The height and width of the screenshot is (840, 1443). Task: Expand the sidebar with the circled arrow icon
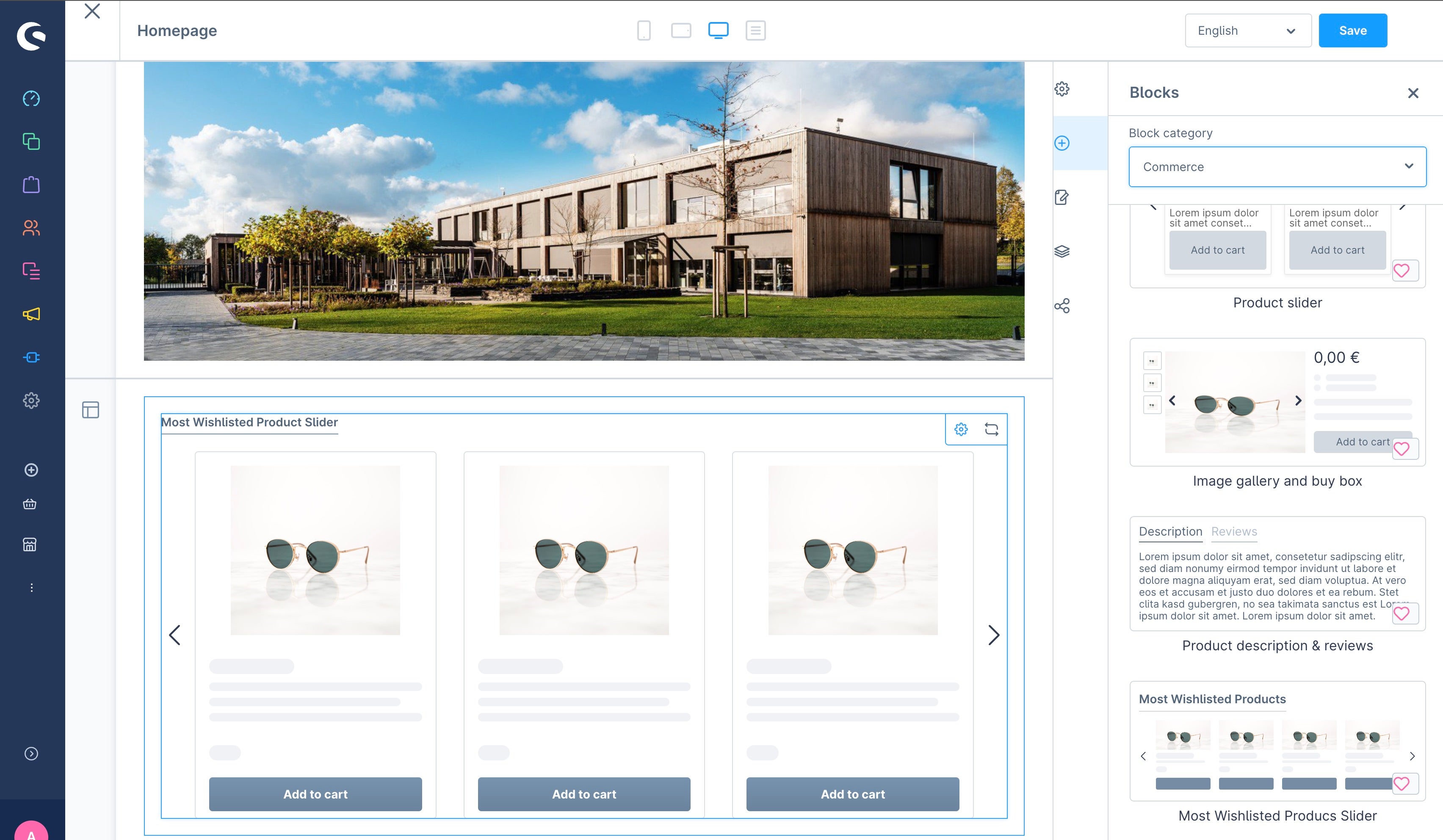click(x=31, y=754)
